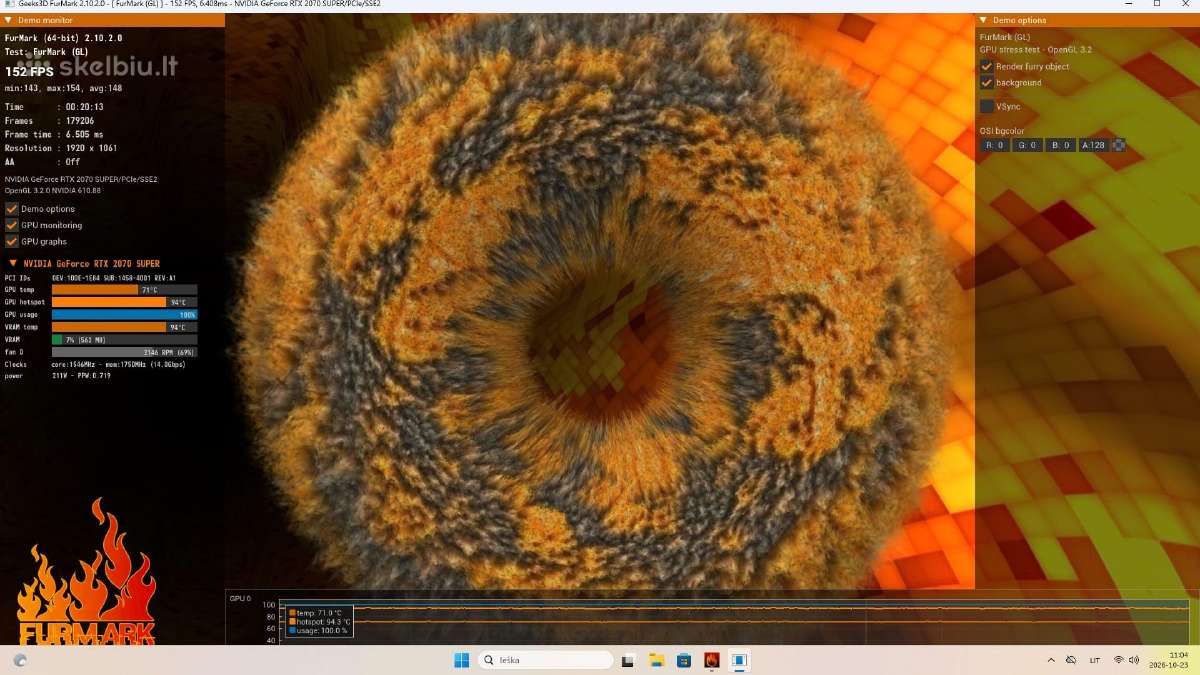Select the B: 0 color field
Viewport: 1200px width, 675px height.
1061,145
